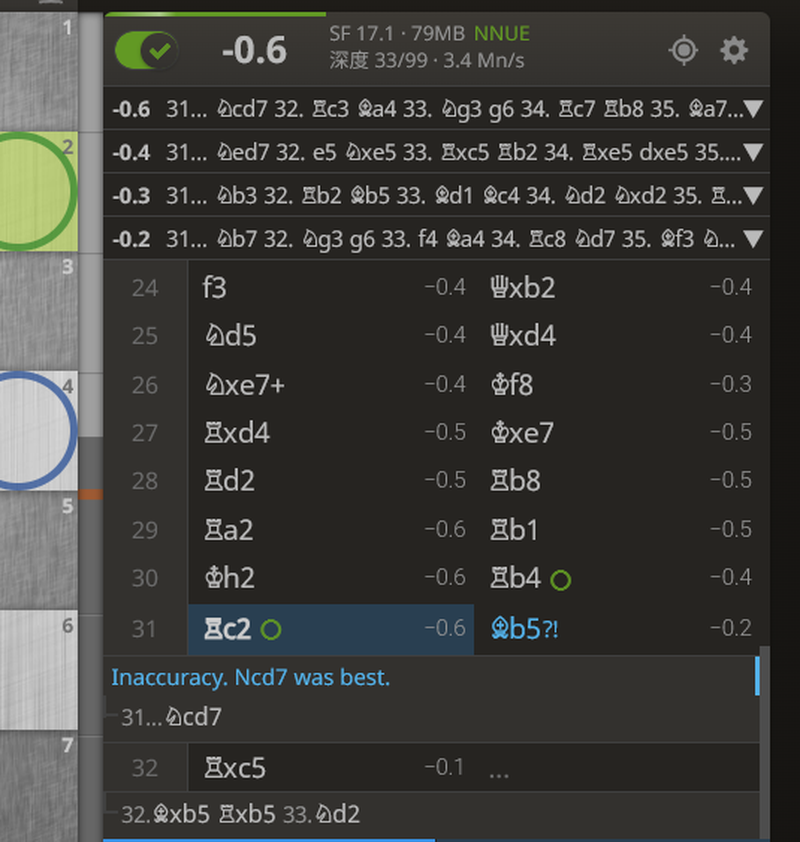Screen dimensions: 800x842
Task: Expand the -0.6 Ncd7 engine line
Action: 754,109
